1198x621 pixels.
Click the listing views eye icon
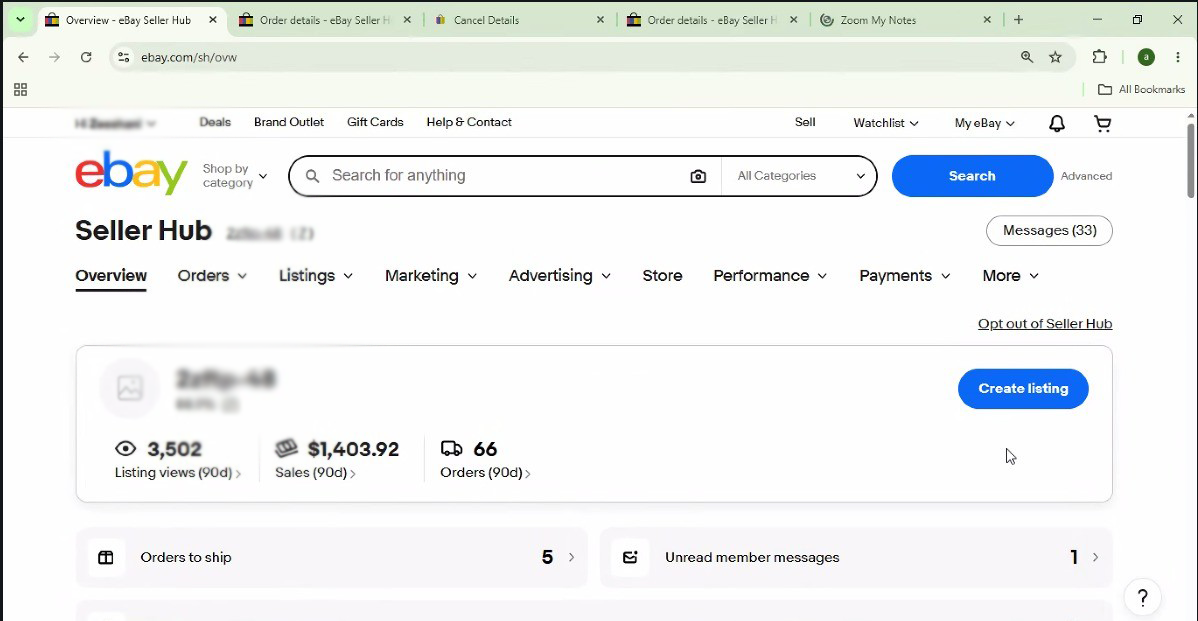[125, 448]
